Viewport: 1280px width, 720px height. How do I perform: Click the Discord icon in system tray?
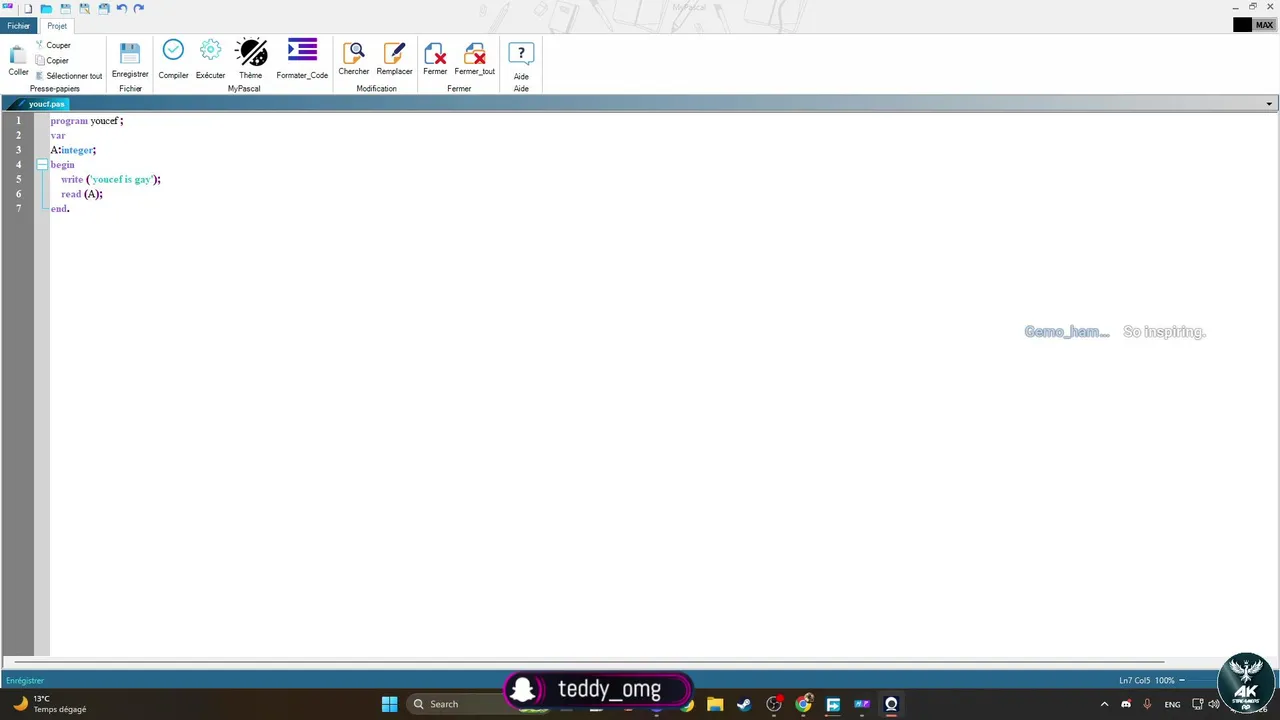pyautogui.click(x=1126, y=704)
